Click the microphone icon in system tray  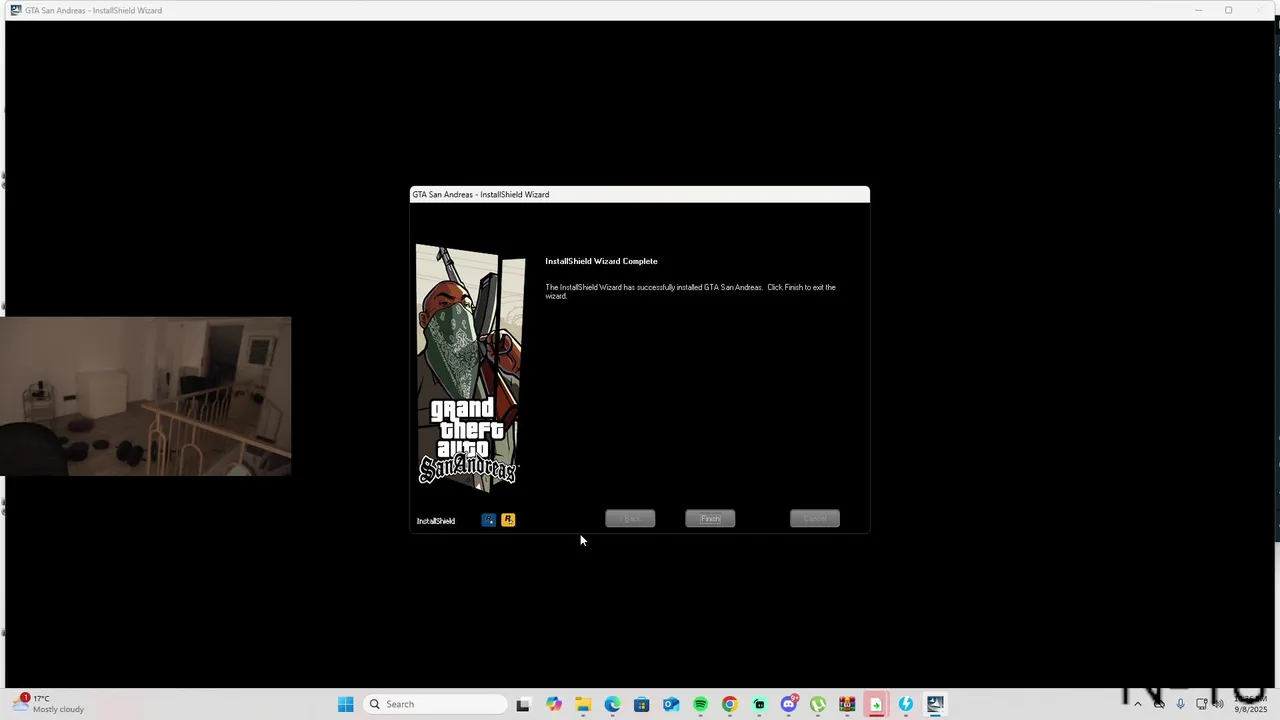pos(1181,704)
